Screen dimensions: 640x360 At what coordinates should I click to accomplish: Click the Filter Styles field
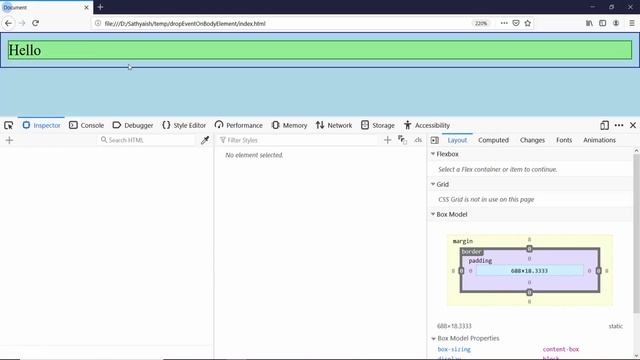click(x=298, y=140)
